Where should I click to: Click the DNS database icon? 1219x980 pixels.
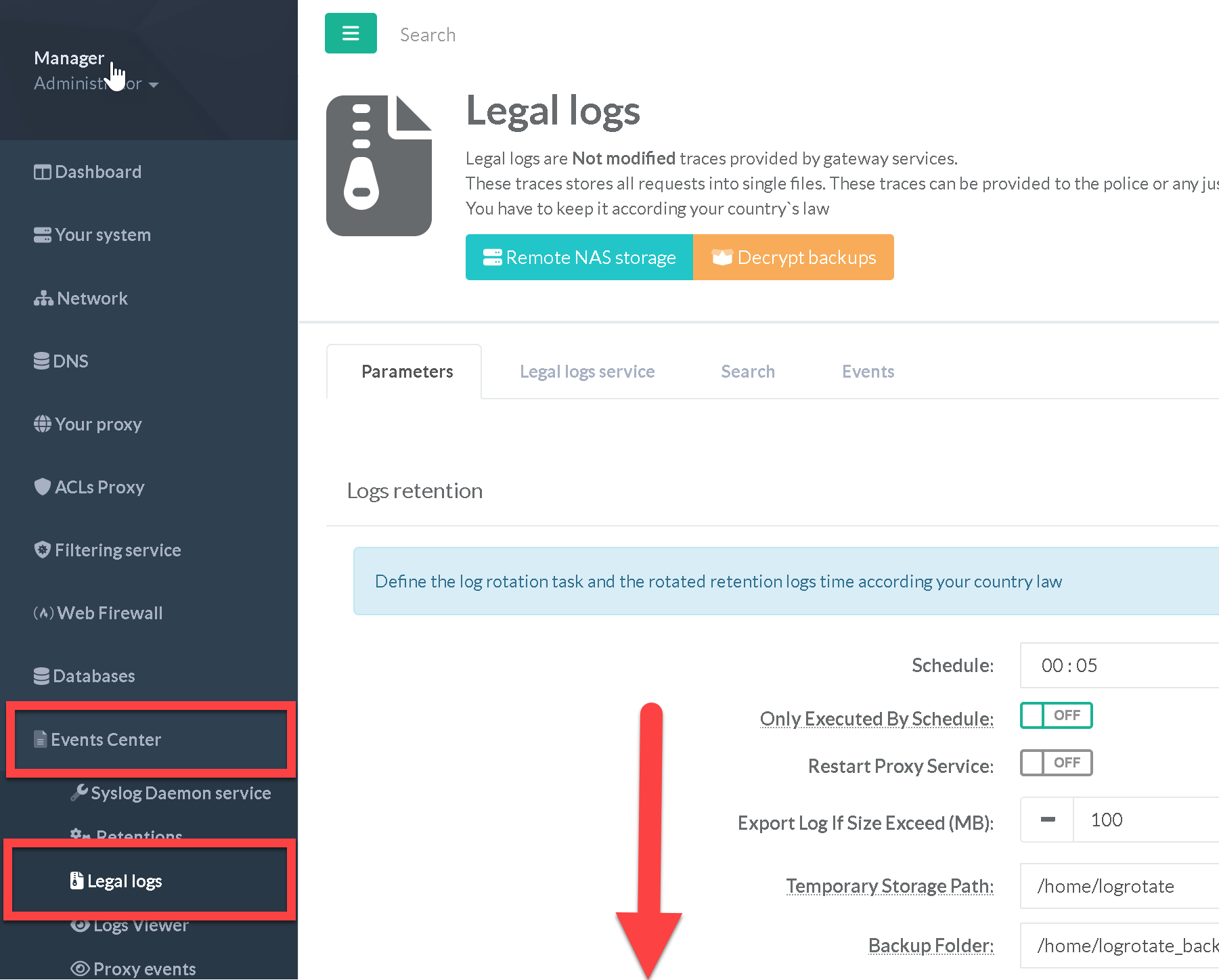[41, 361]
